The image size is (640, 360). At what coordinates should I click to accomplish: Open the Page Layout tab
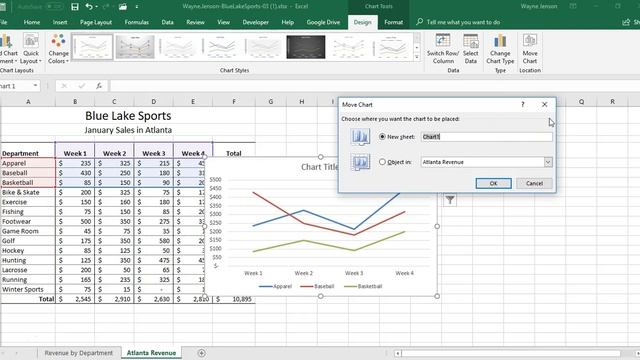pos(96,22)
